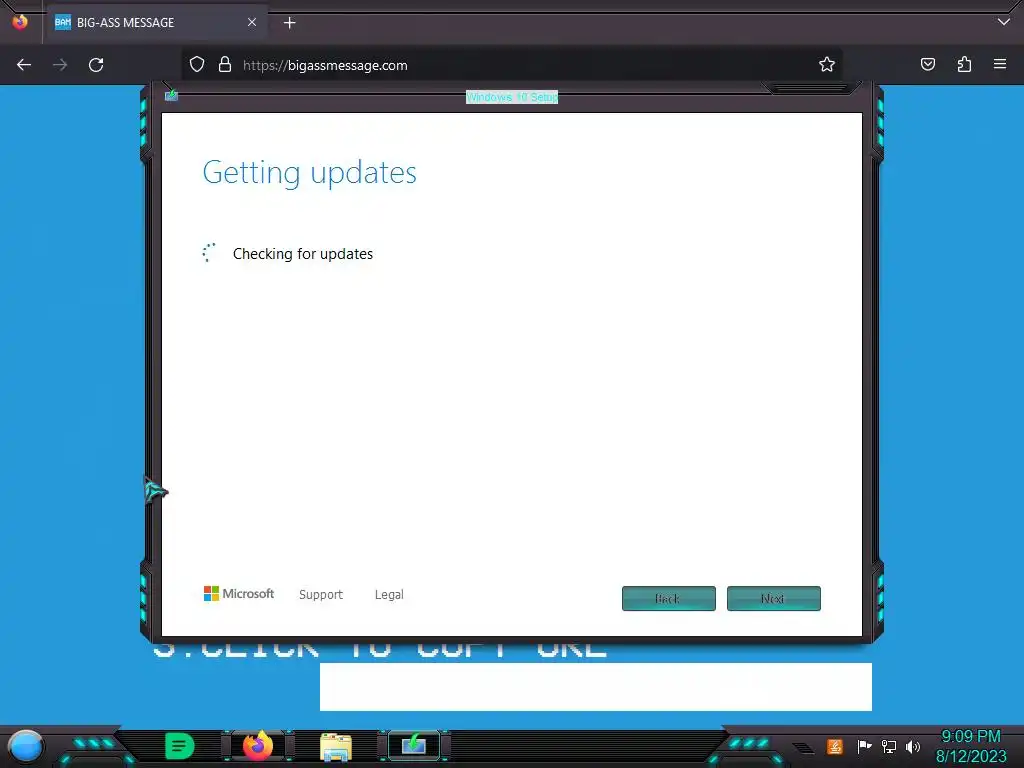Open the Start orb on the taskbar
Viewport: 1024px width, 768px height.
pos(26,746)
